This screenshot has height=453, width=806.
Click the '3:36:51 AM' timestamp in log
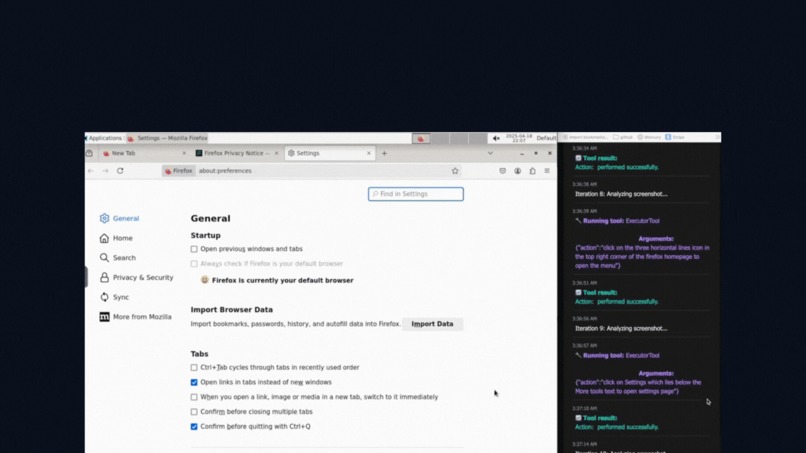coord(584,283)
